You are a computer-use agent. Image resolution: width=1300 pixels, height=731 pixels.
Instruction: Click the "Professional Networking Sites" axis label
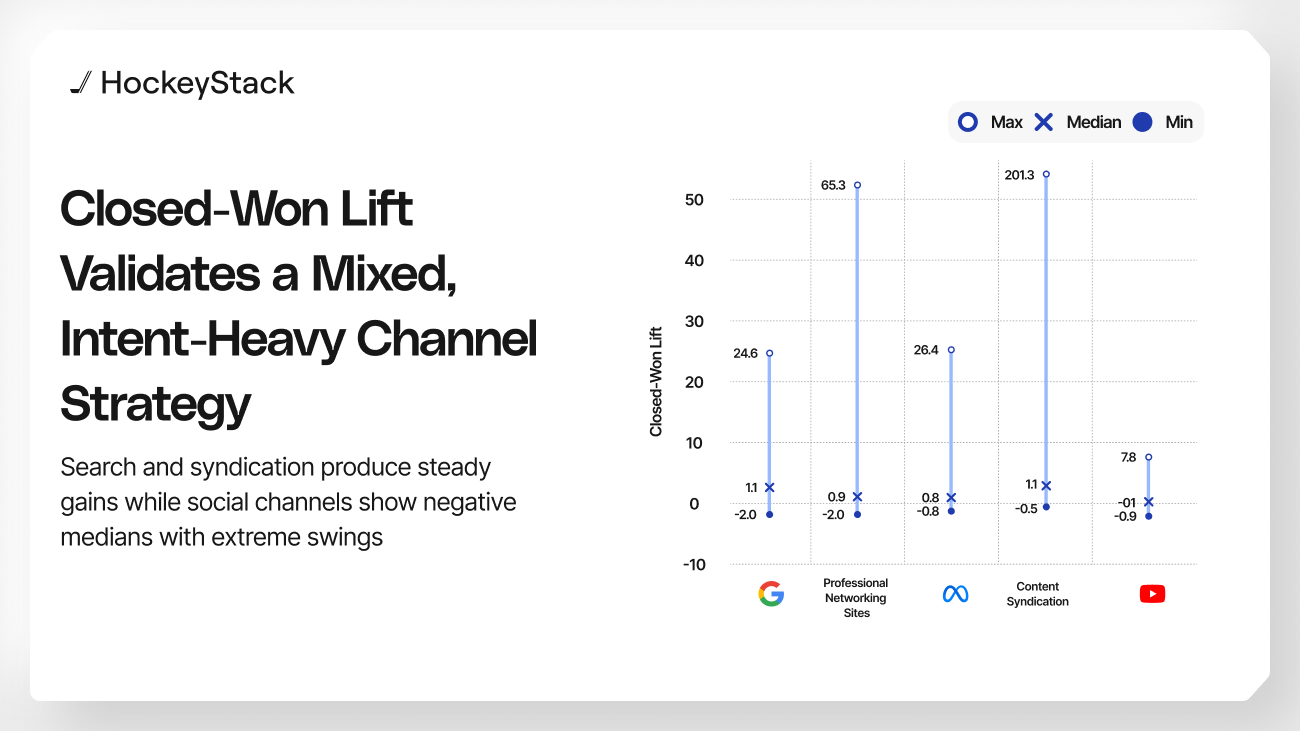[856, 598]
